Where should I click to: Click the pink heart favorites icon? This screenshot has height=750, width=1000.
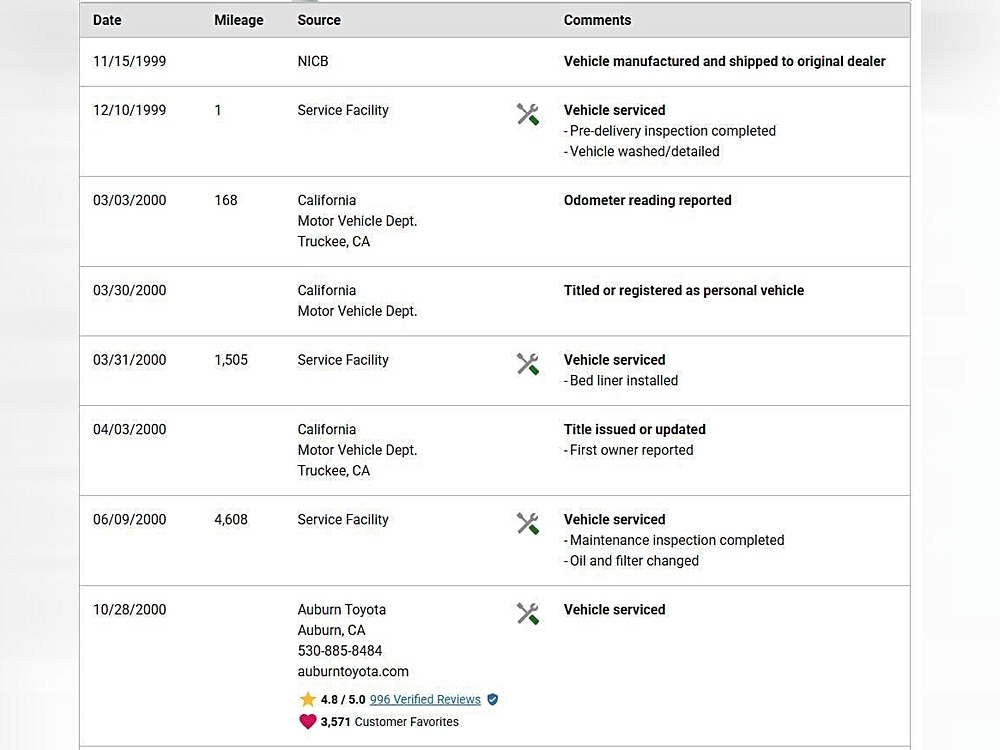pos(308,722)
